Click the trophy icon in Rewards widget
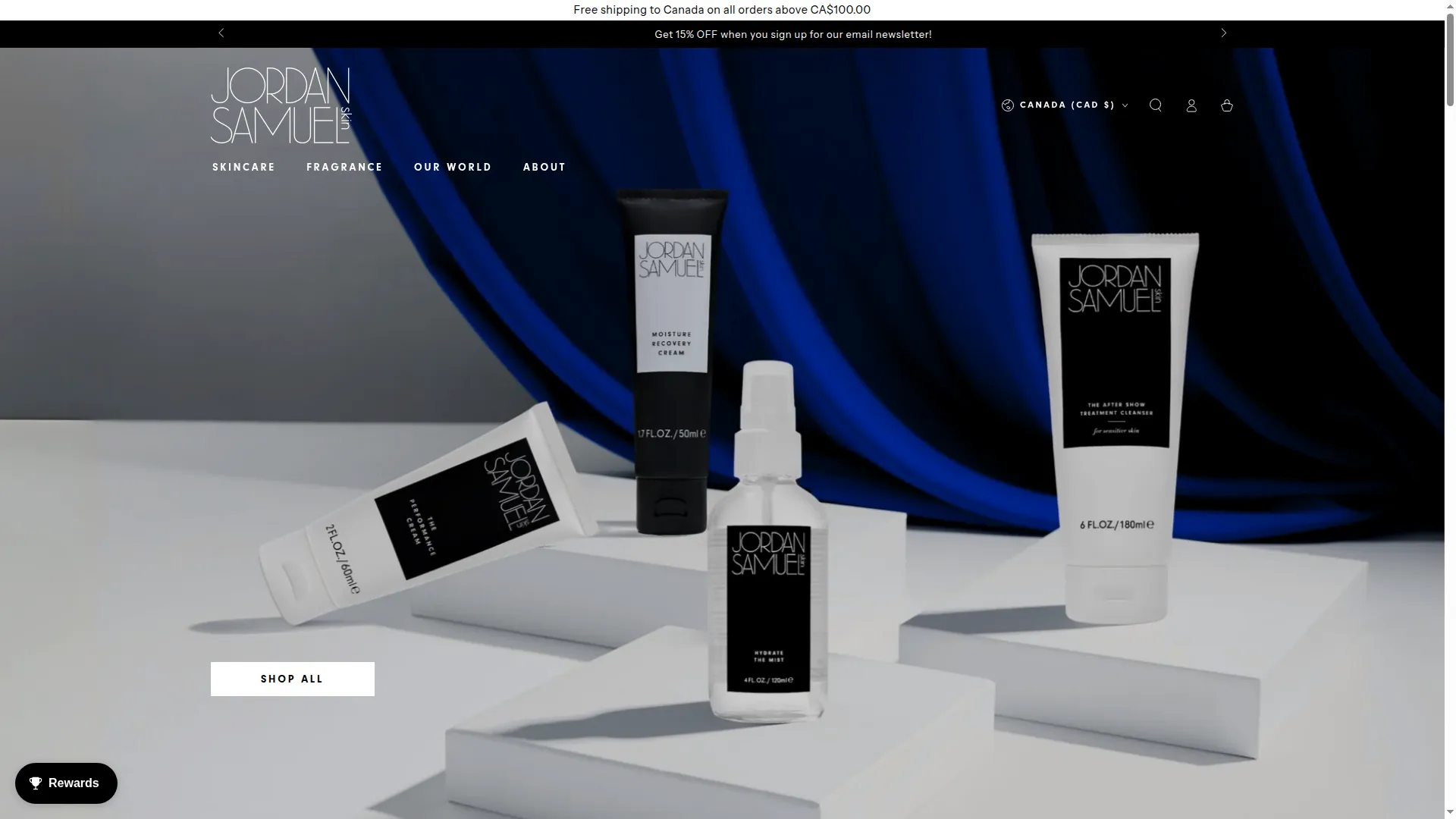This screenshot has width=1456, height=819. [x=36, y=783]
